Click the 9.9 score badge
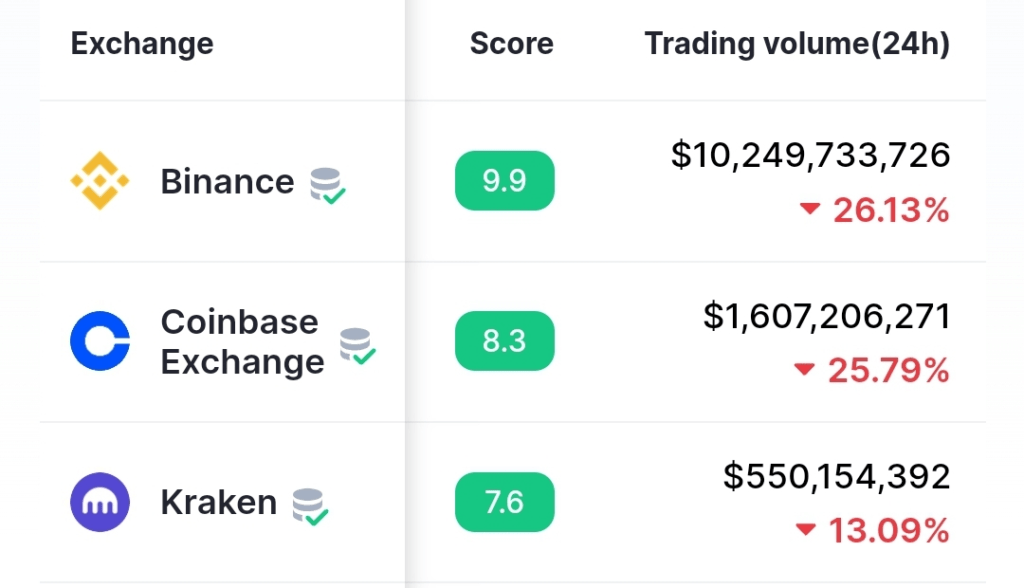 505,181
